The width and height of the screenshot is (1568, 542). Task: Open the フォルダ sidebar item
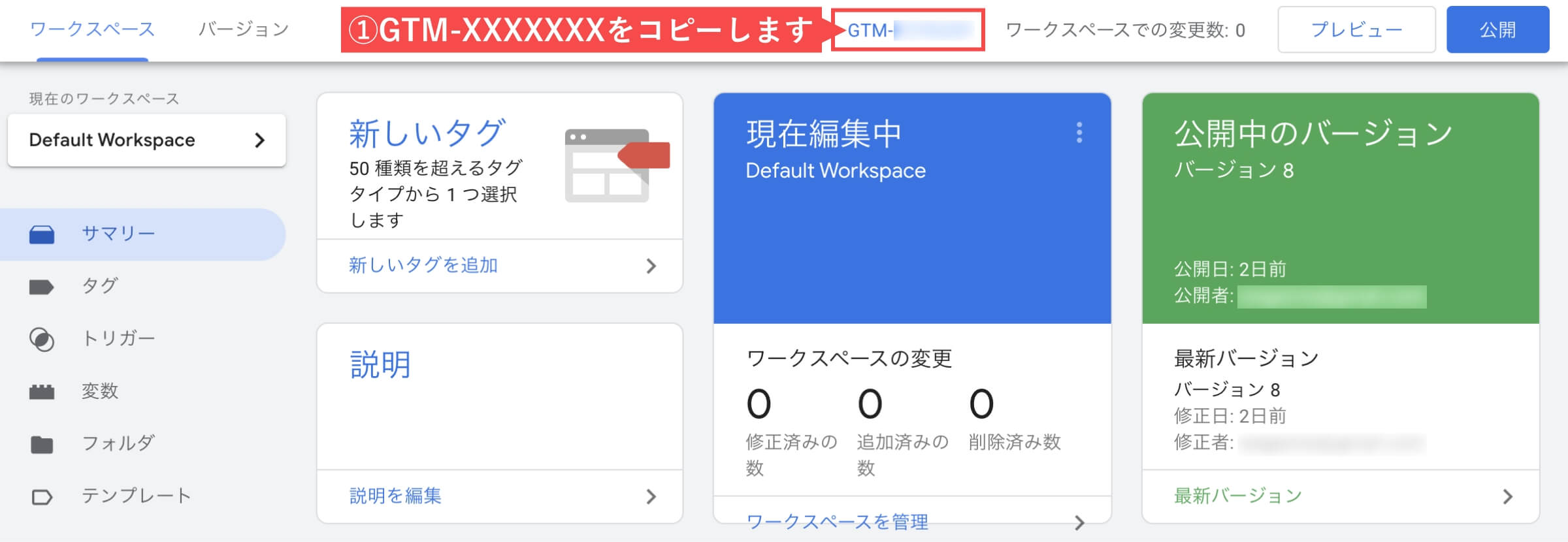(142, 445)
